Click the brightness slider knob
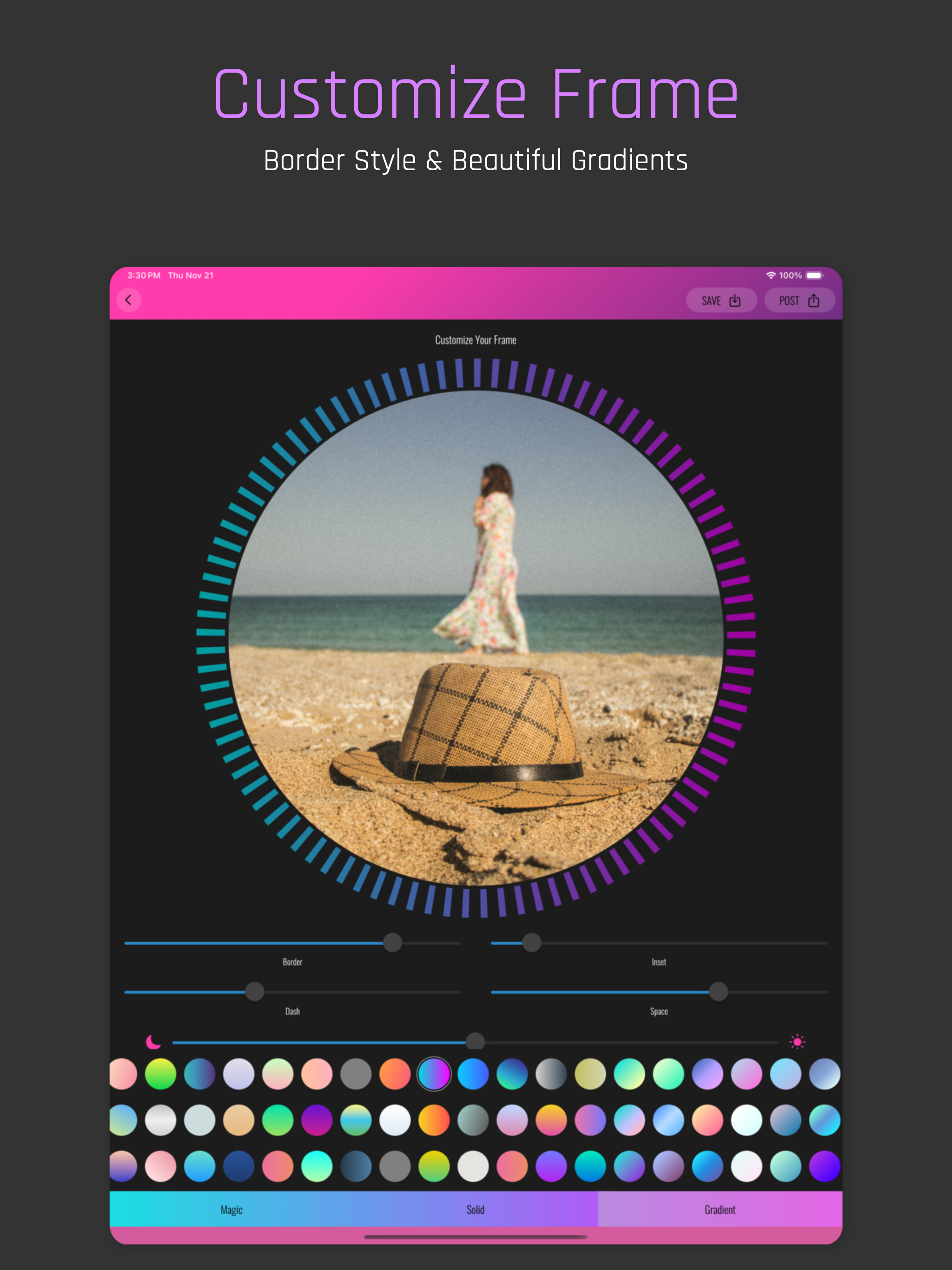This screenshot has height=1270, width=952. (475, 1041)
